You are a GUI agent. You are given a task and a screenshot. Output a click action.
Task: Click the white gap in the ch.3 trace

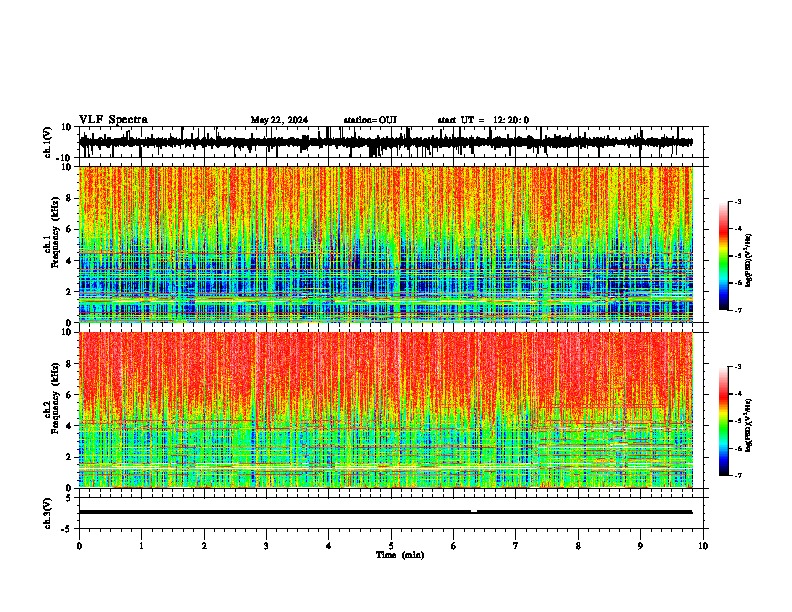click(x=474, y=512)
